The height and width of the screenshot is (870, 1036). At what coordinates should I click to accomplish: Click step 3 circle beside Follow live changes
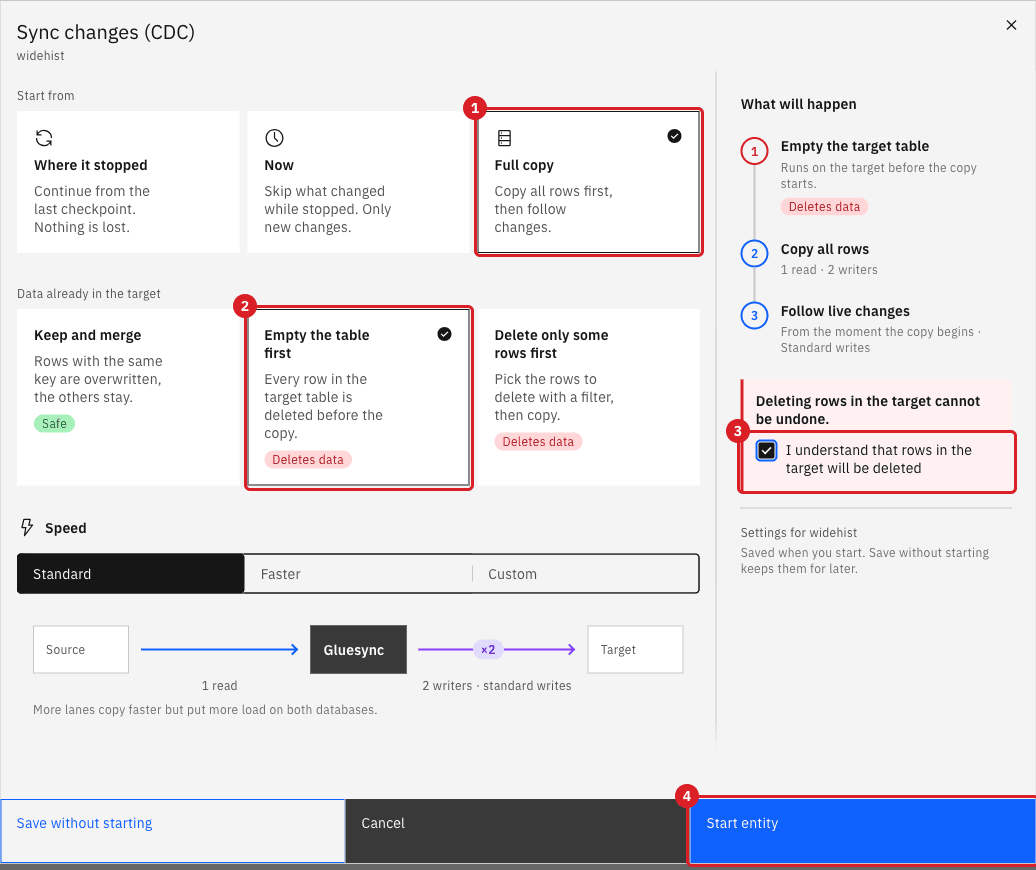coord(754,316)
